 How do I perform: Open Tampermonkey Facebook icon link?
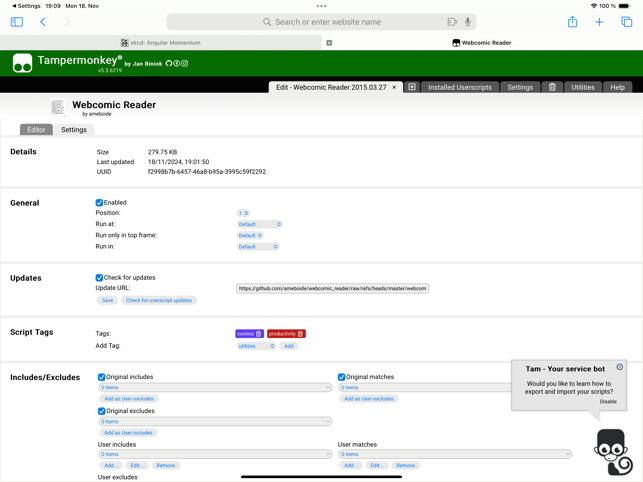177,63
